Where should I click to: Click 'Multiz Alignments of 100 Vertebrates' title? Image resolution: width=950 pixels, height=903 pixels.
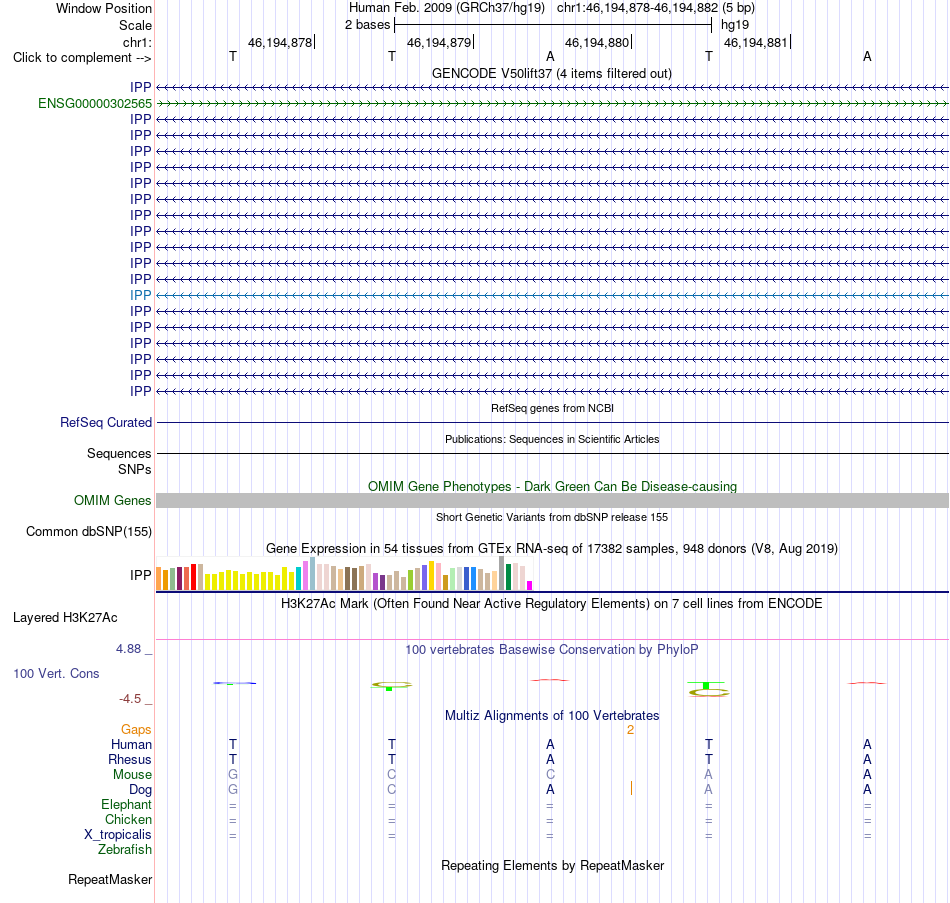552,716
